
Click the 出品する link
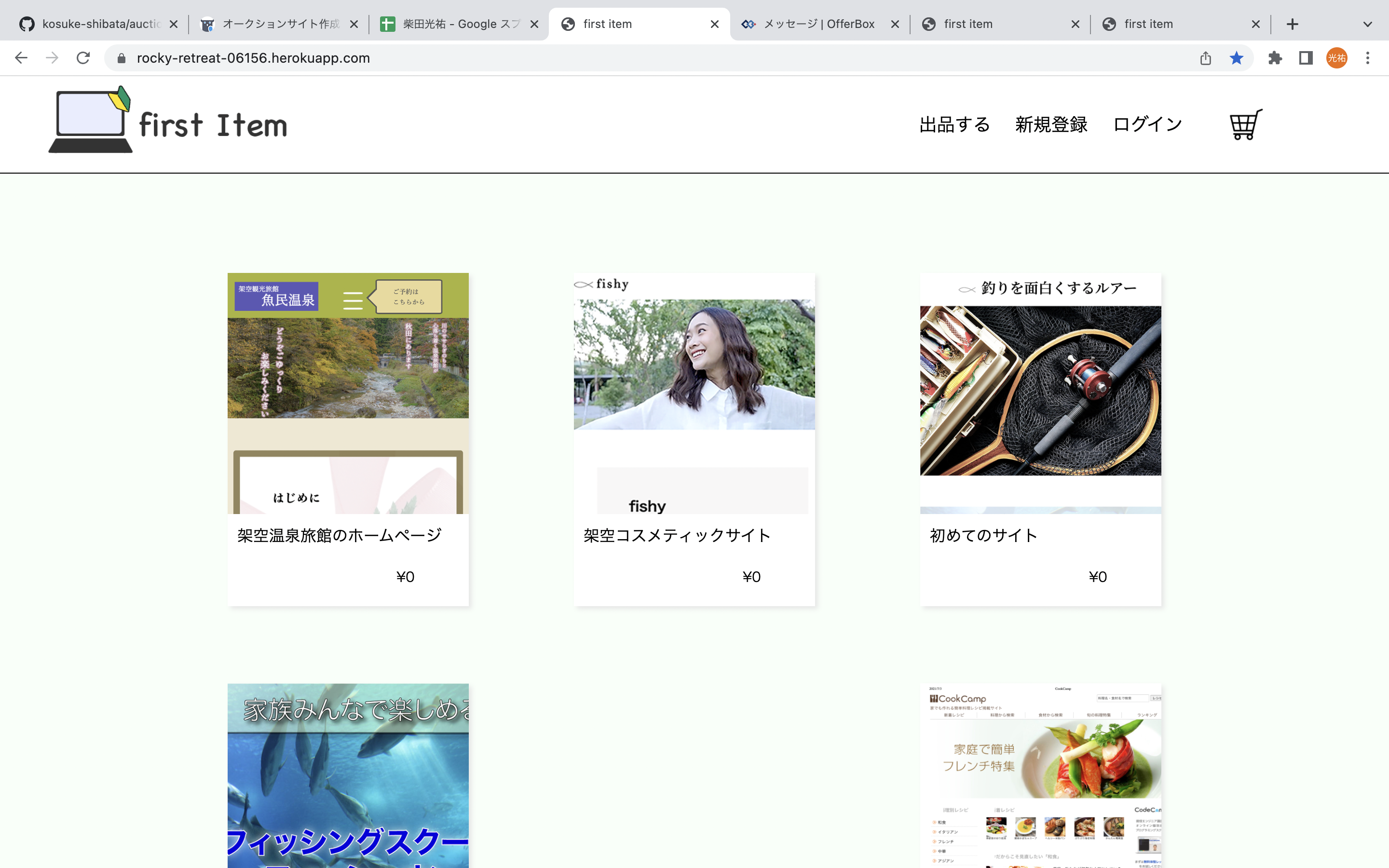click(954, 124)
